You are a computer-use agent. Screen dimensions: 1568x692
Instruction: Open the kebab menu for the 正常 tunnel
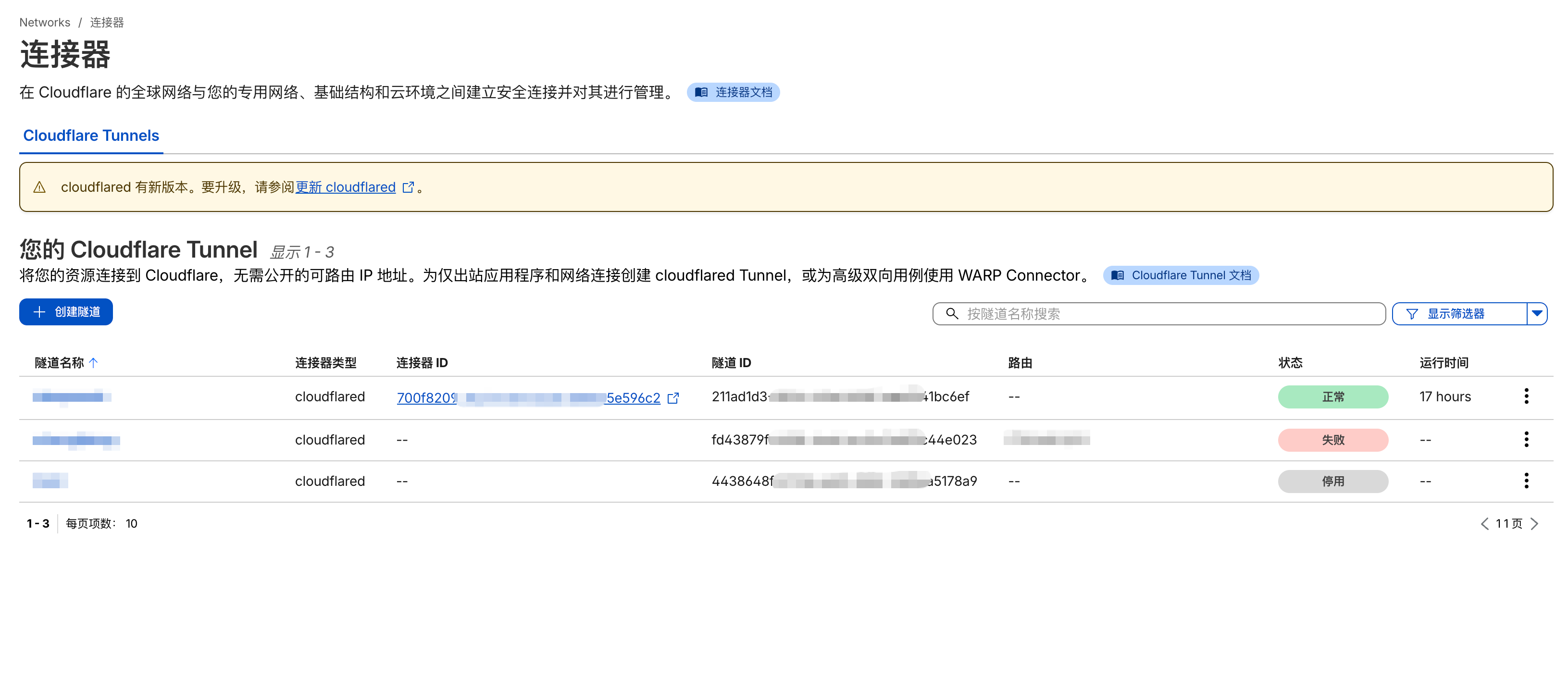(1527, 396)
